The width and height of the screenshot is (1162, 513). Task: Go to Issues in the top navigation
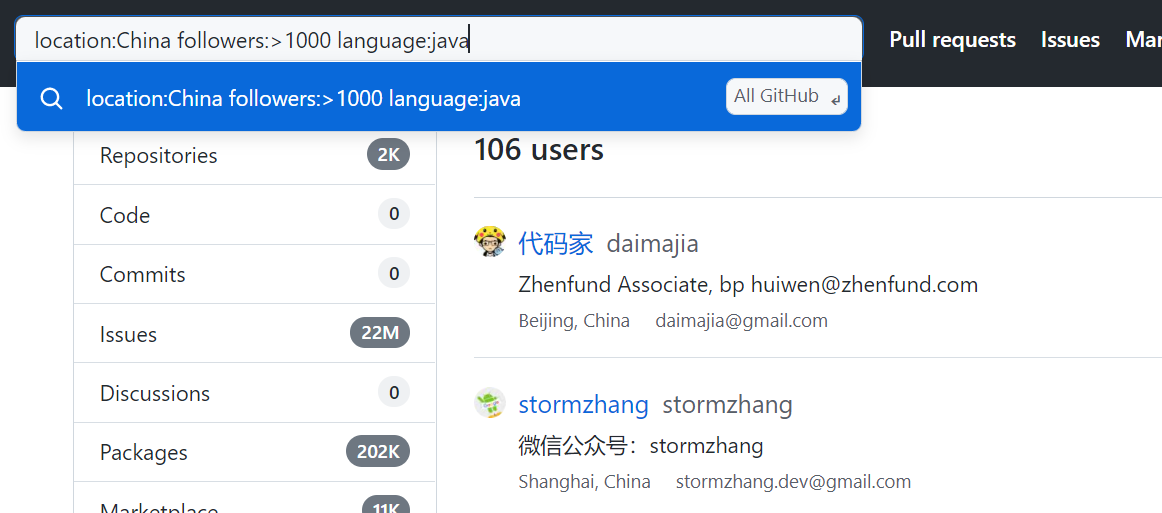(1070, 39)
